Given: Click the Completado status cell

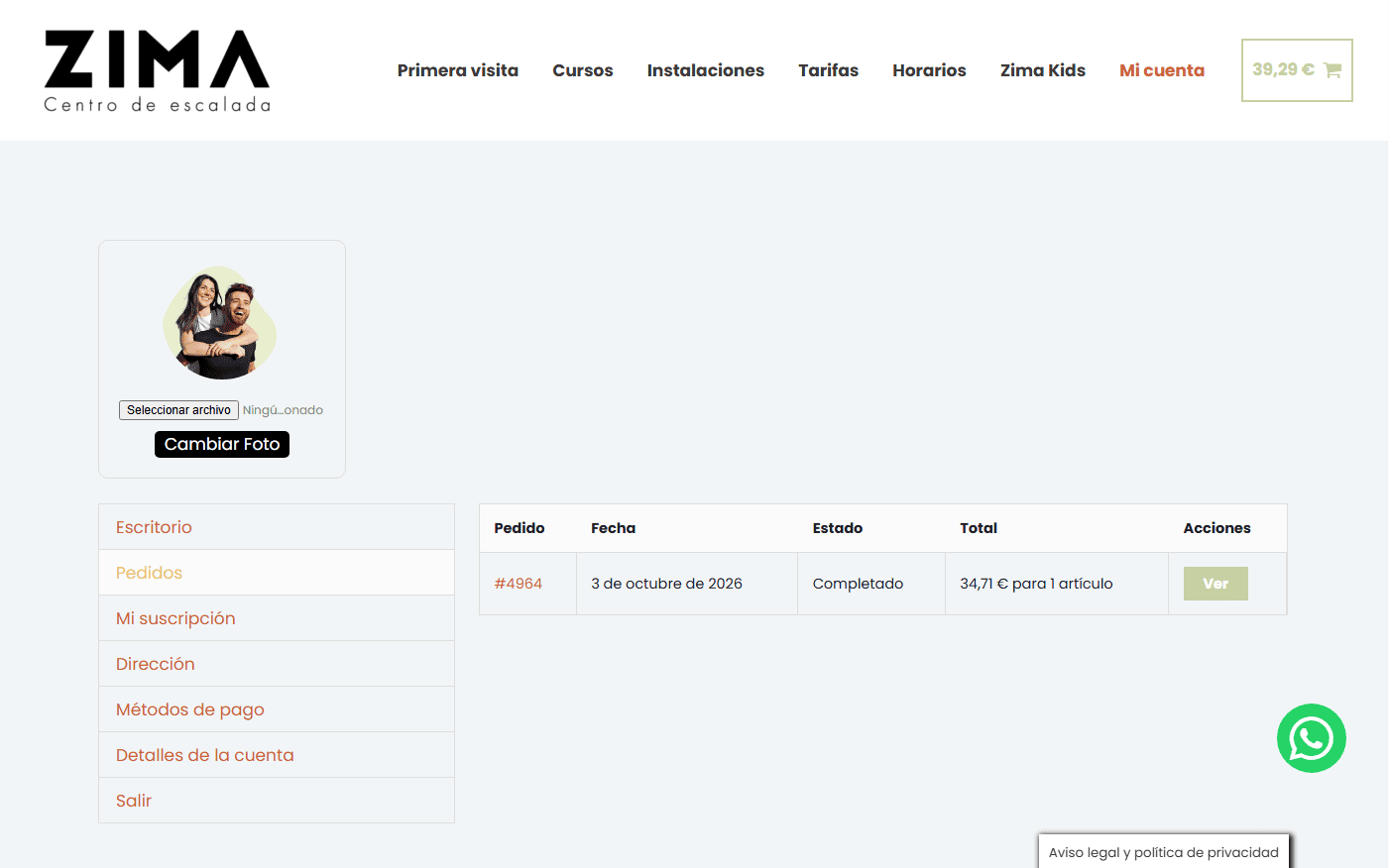Looking at the screenshot, I should pyautogui.click(x=871, y=584).
